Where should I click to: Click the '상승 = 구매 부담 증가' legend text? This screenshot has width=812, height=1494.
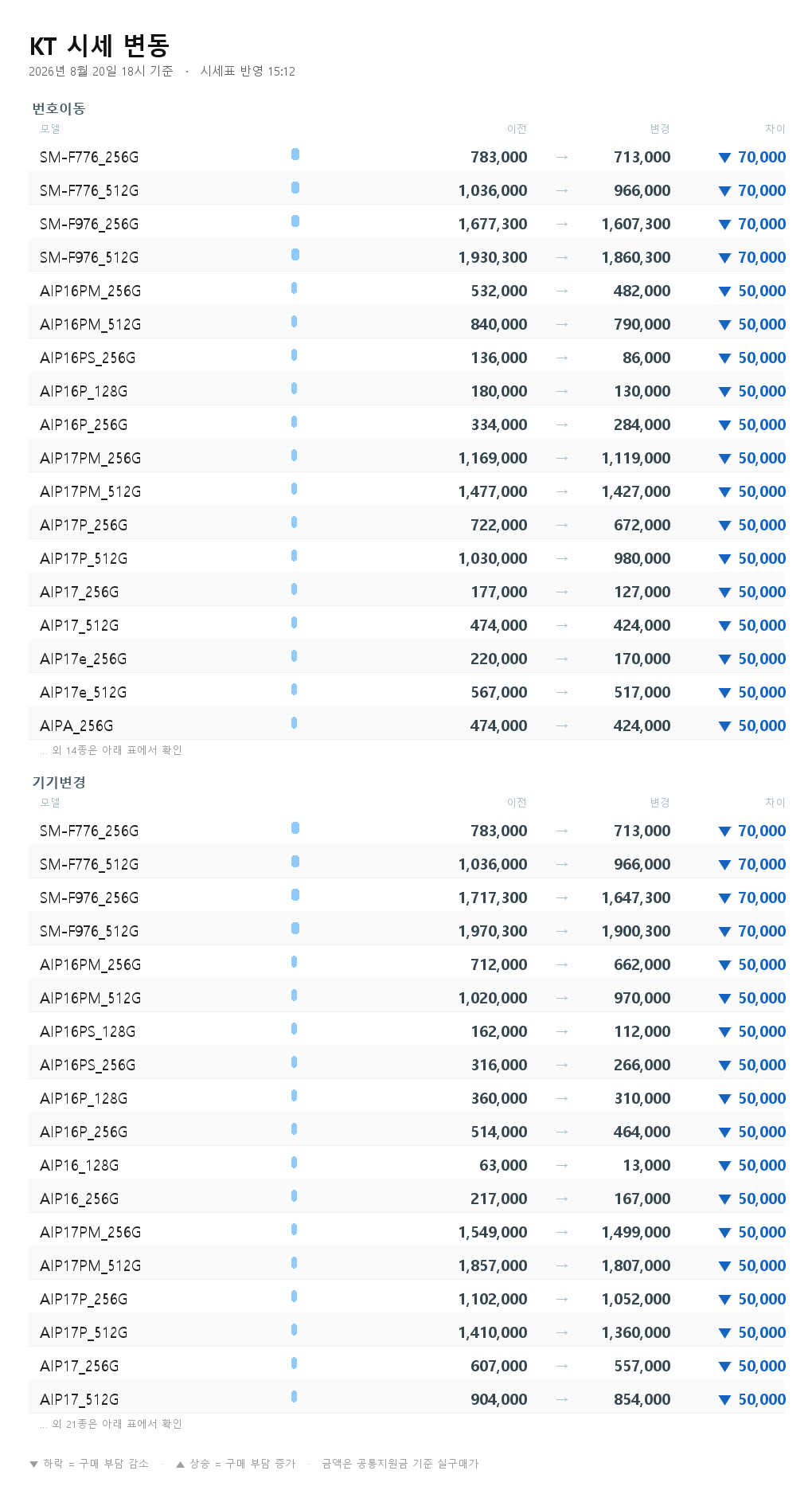click(x=243, y=1464)
